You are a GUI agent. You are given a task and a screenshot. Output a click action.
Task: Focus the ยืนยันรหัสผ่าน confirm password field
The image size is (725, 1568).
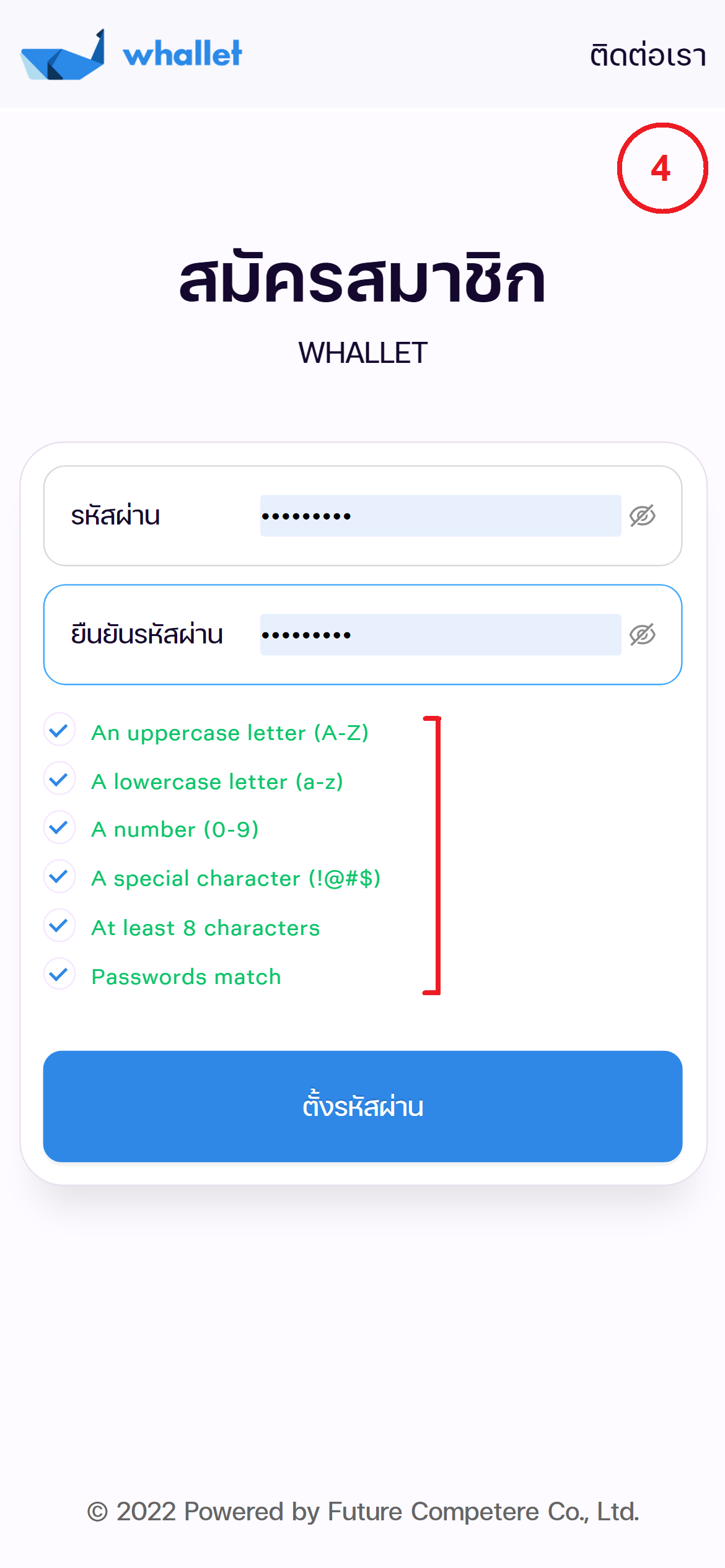pos(440,635)
